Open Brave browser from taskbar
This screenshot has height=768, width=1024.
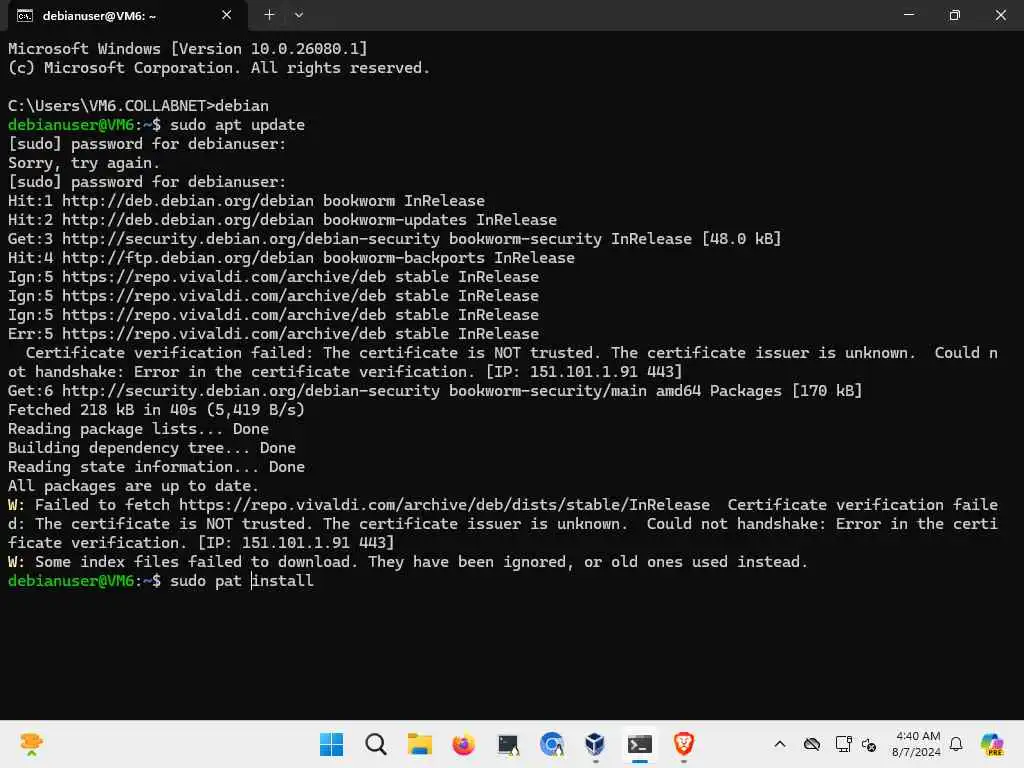(x=683, y=744)
